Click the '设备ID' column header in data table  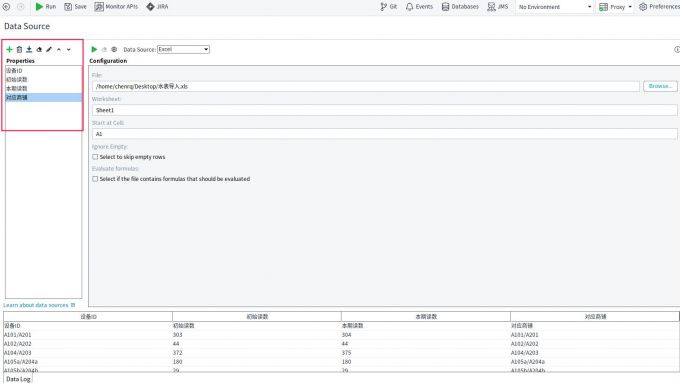88,317
